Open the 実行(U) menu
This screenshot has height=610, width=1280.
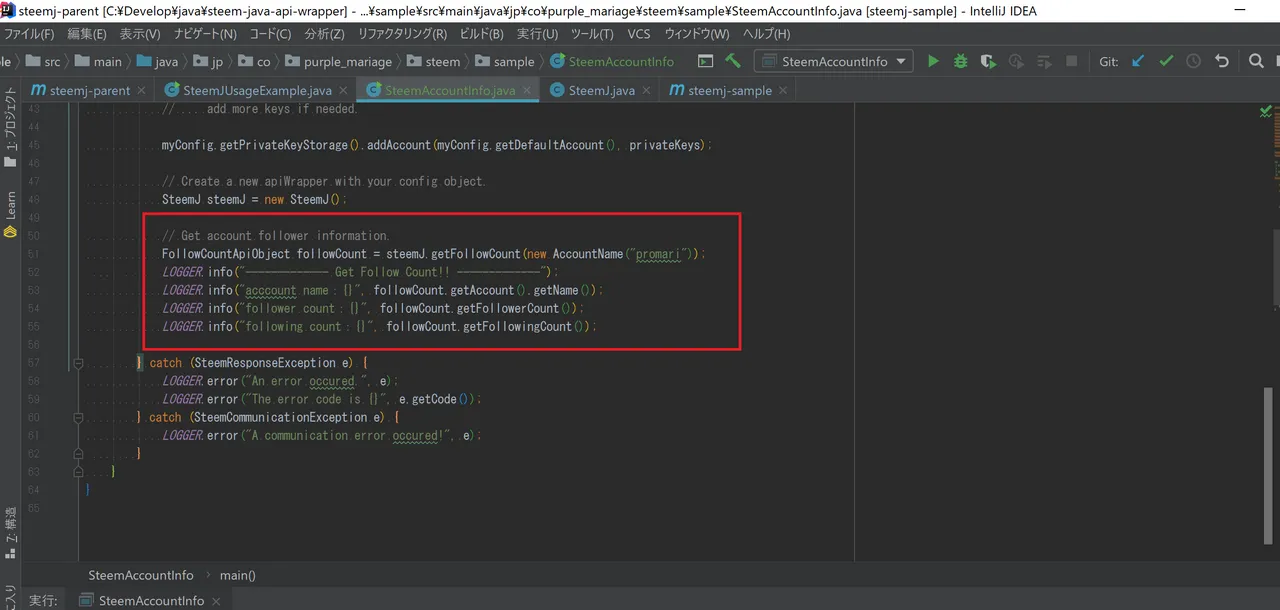click(x=537, y=34)
